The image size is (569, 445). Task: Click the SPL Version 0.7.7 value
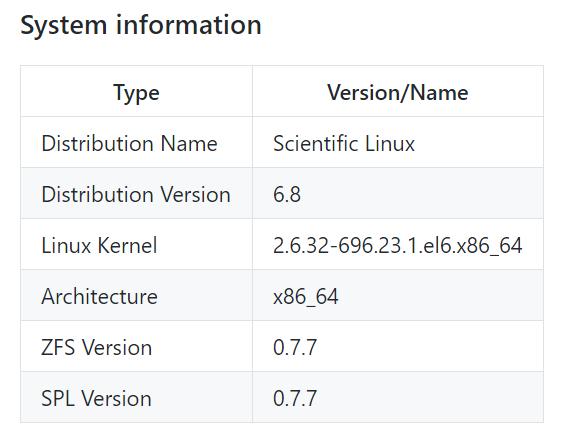tap(295, 398)
